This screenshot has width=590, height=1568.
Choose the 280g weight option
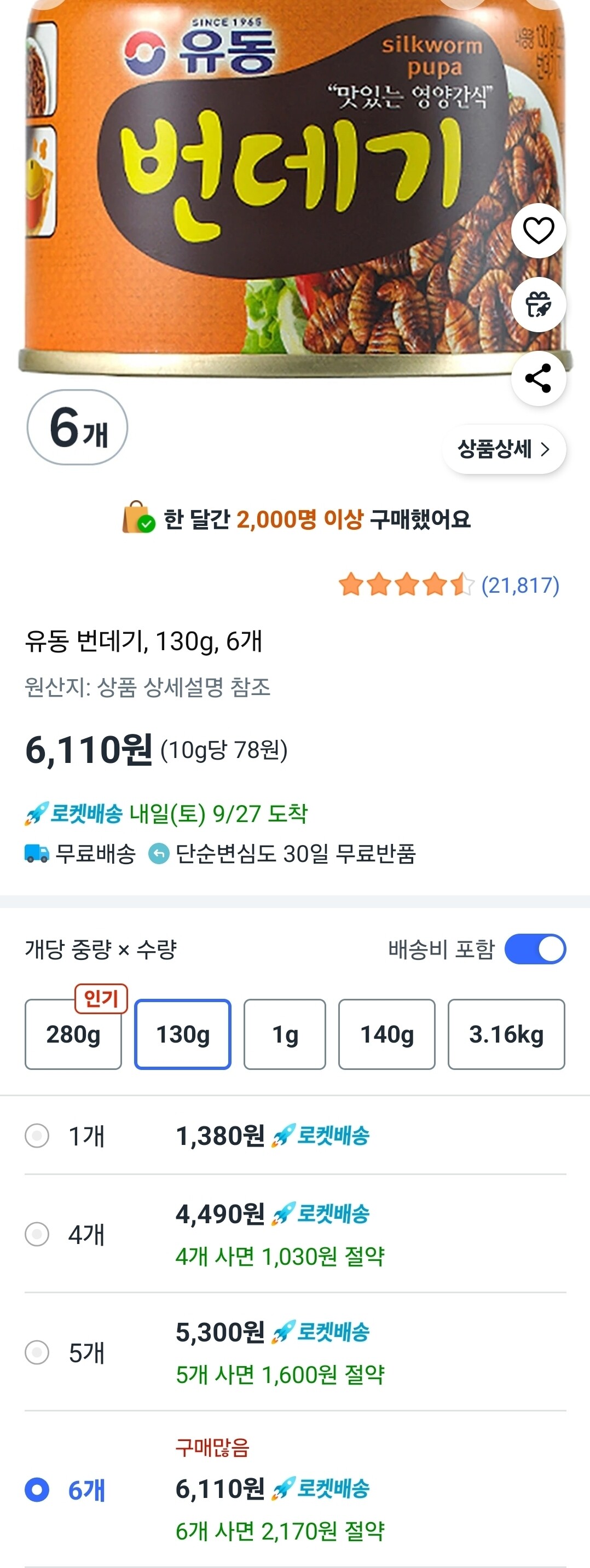click(73, 1034)
